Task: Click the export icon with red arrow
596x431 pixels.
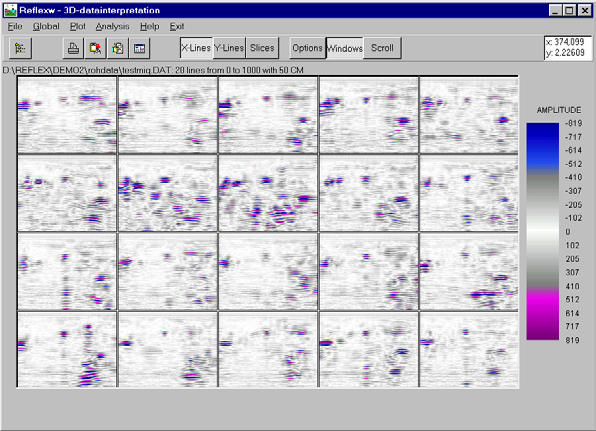Action: [95, 48]
